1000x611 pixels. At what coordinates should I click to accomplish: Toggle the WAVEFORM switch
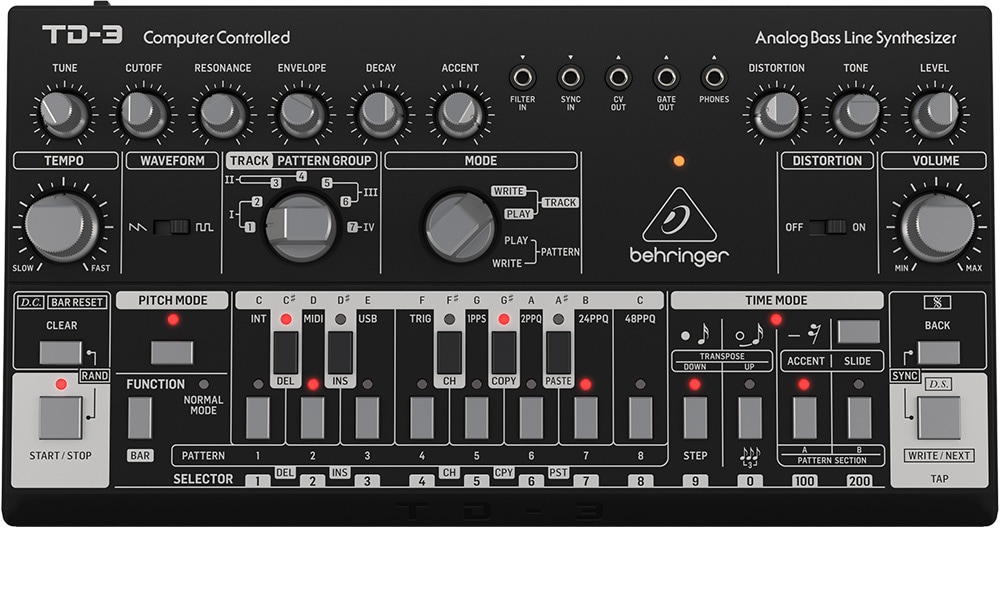pyautogui.click(x=172, y=227)
